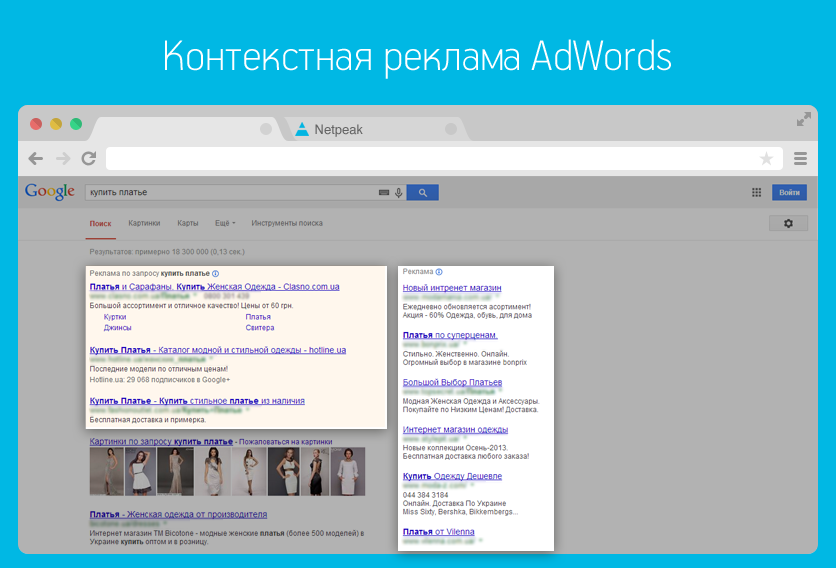Click the info icon beside Реклама по запросу
The width and height of the screenshot is (836, 568).
tap(215, 274)
